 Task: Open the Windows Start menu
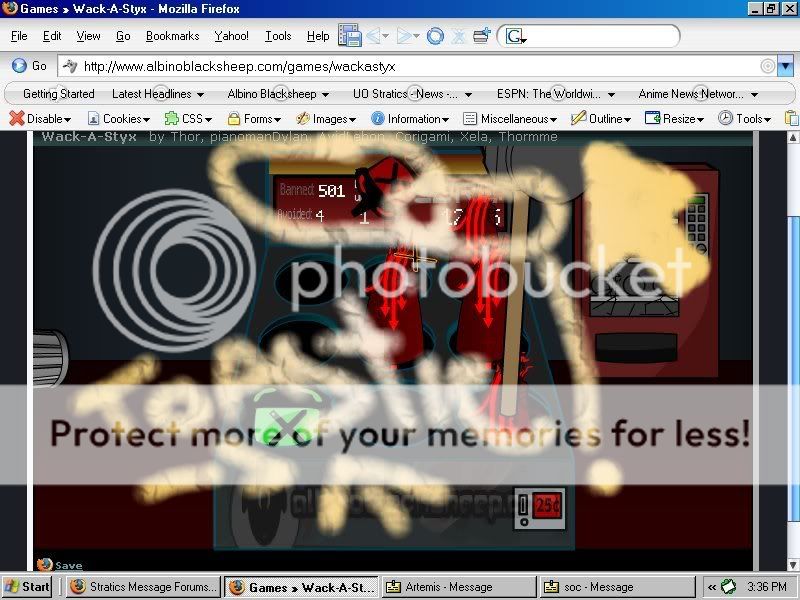click(27, 587)
